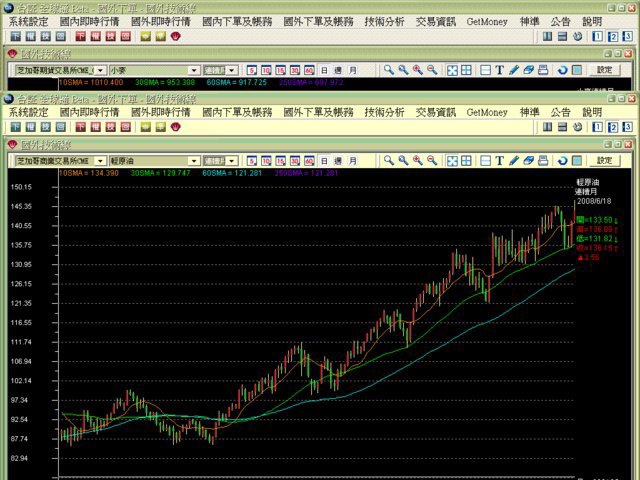Tile windows horizontally icon in front window toolbar
Screen dimensions: 640x480
[562, 127]
